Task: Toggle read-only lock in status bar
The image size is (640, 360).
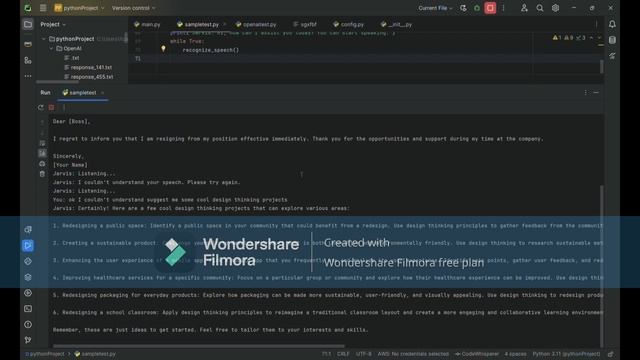Action: (611, 354)
